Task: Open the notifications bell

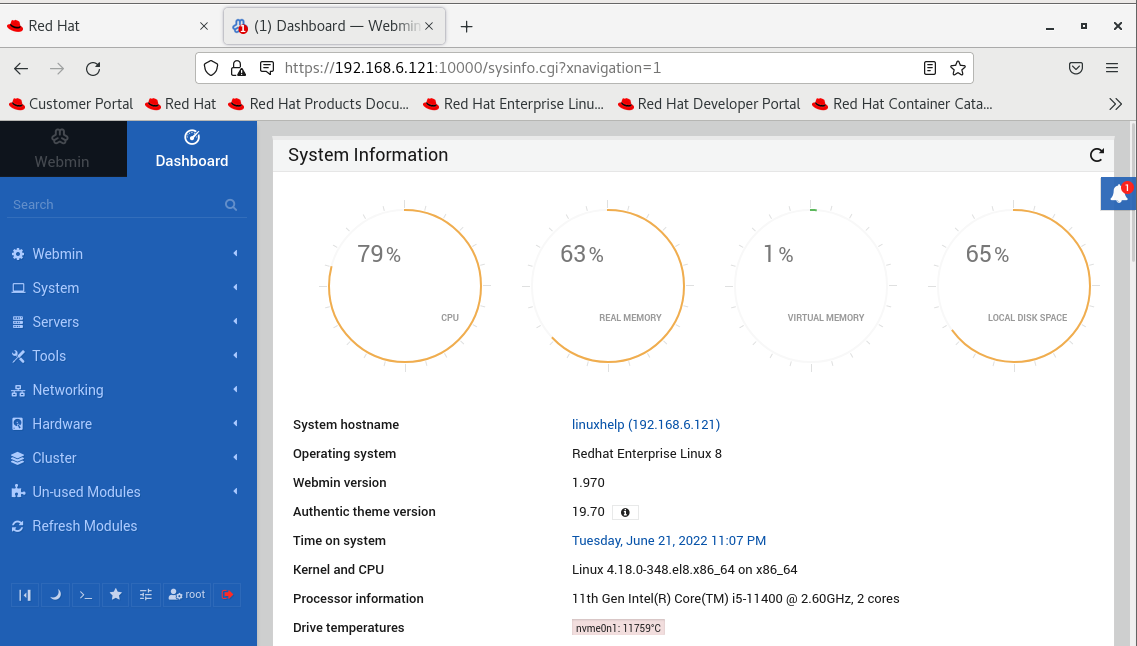Action: [x=1118, y=193]
